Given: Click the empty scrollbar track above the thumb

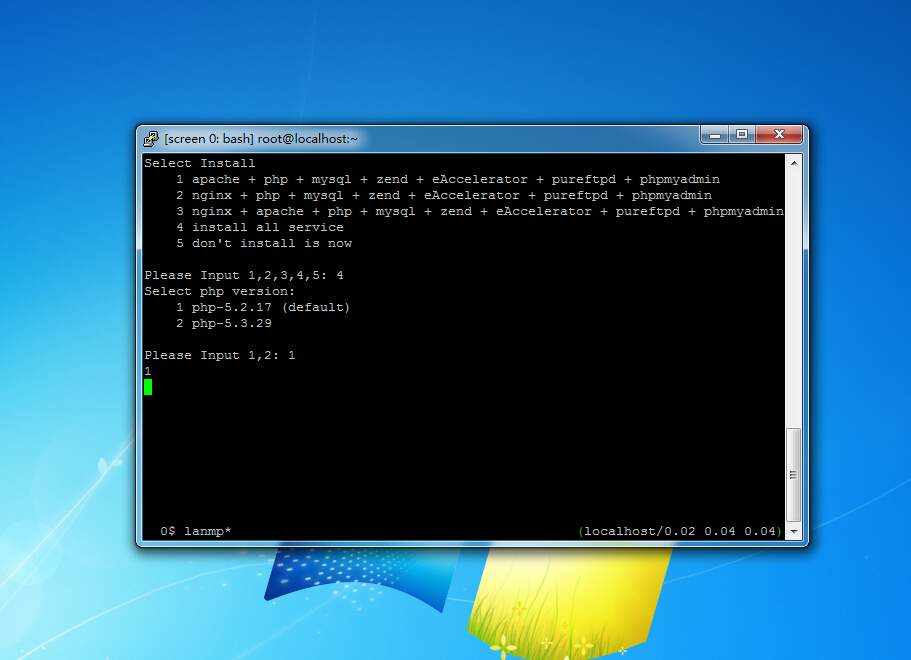Looking at the screenshot, I should pos(793,300).
